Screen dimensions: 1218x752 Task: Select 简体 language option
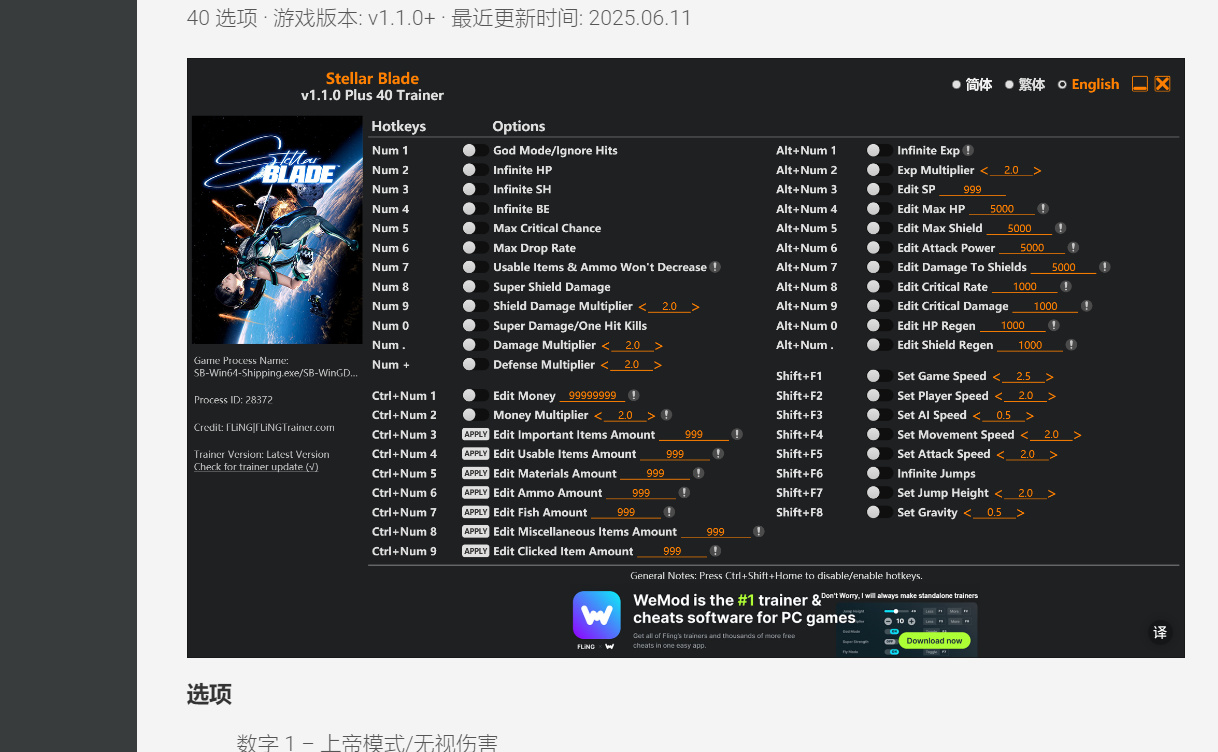(972, 85)
